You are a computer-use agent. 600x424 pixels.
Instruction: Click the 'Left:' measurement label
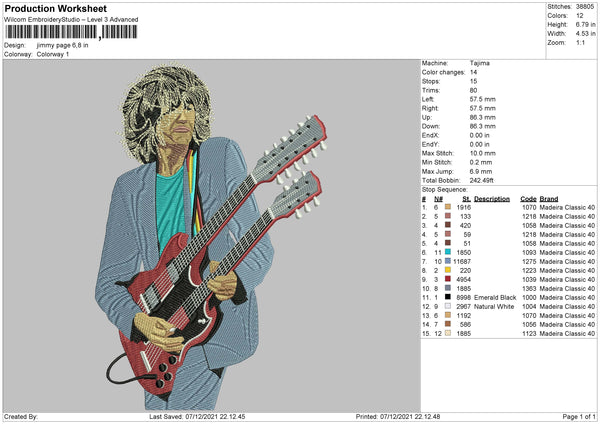click(x=428, y=99)
